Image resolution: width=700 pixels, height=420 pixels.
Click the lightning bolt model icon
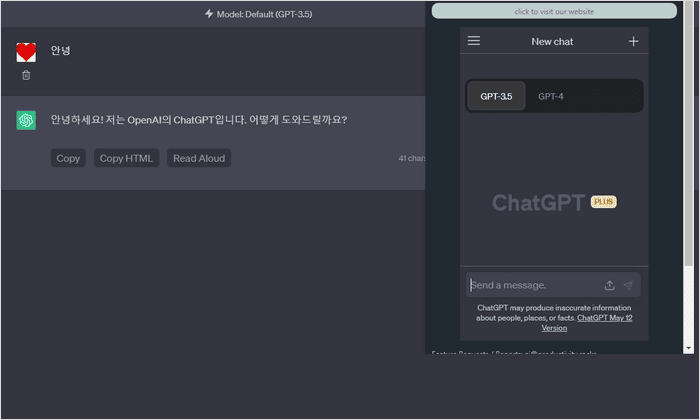click(x=208, y=14)
